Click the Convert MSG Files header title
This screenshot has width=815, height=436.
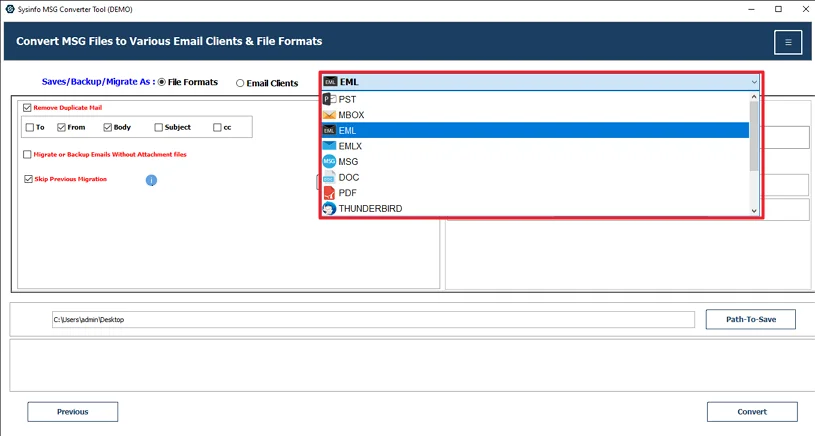(169, 41)
